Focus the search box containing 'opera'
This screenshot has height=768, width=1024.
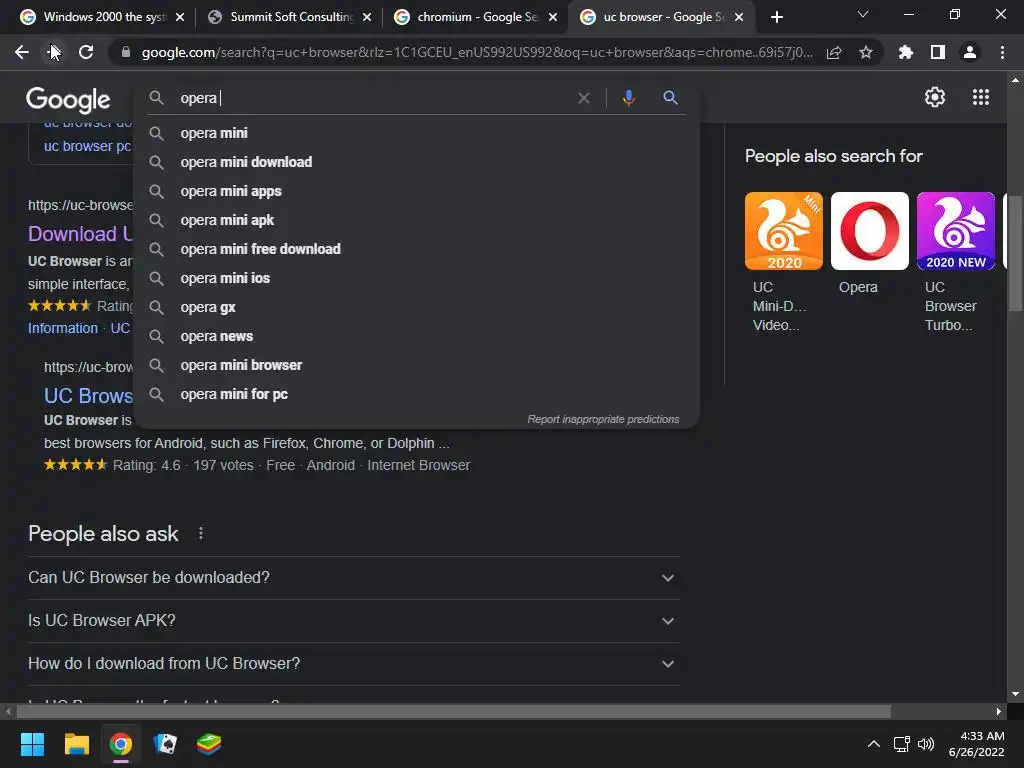376,98
